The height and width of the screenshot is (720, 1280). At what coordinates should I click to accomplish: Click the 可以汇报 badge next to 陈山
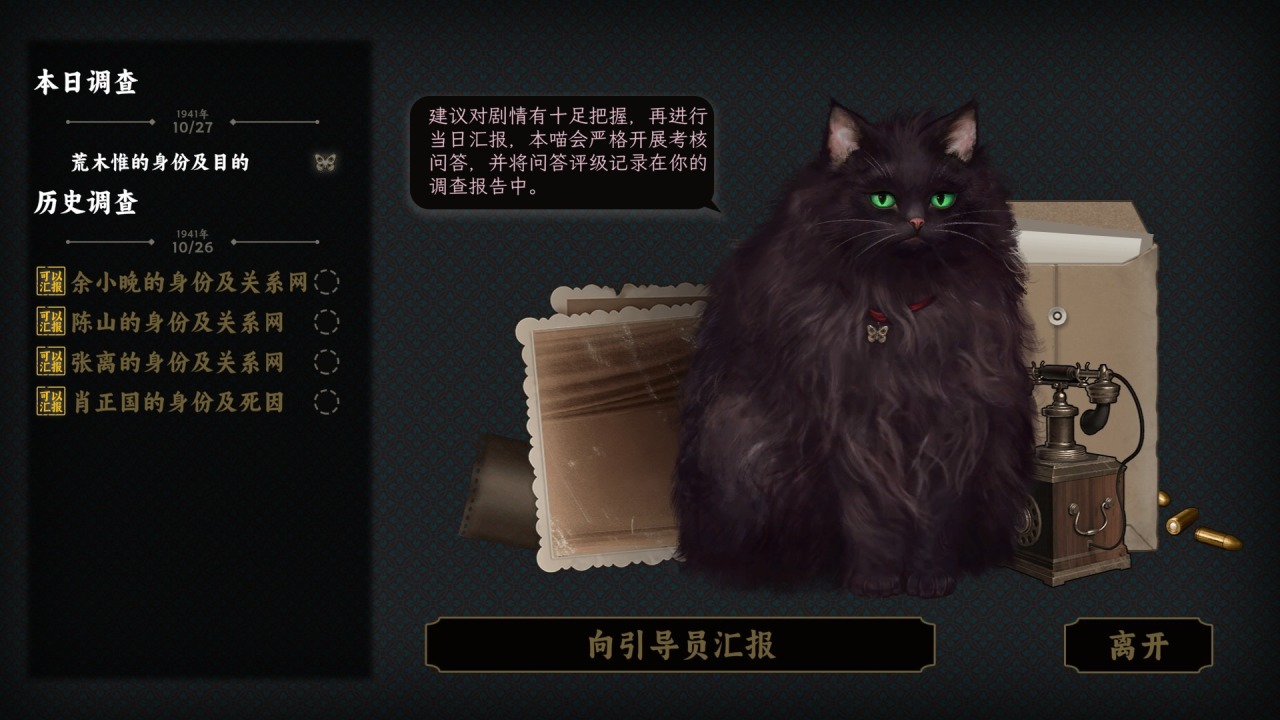51,322
